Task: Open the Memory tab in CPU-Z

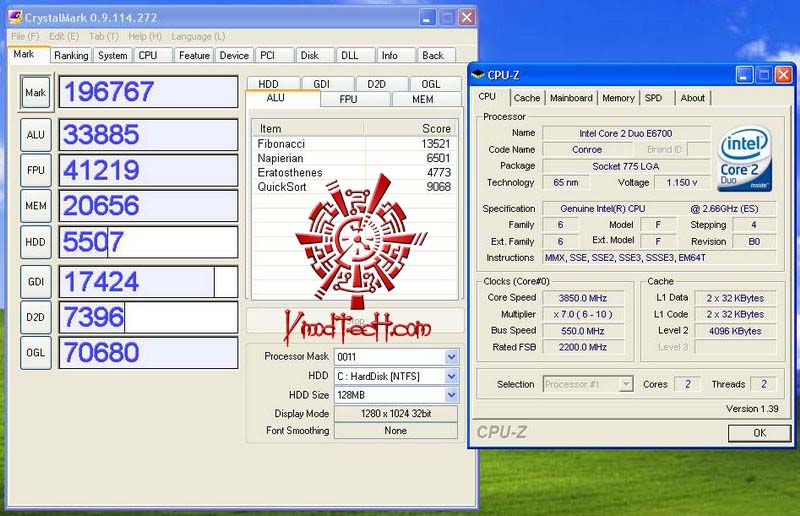Action: [618, 97]
